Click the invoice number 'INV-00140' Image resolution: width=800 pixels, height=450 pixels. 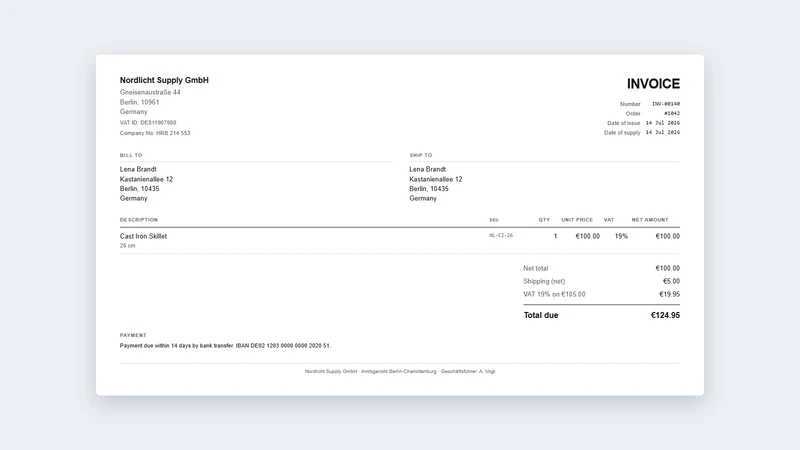pyautogui.click(x=666, y=104)
